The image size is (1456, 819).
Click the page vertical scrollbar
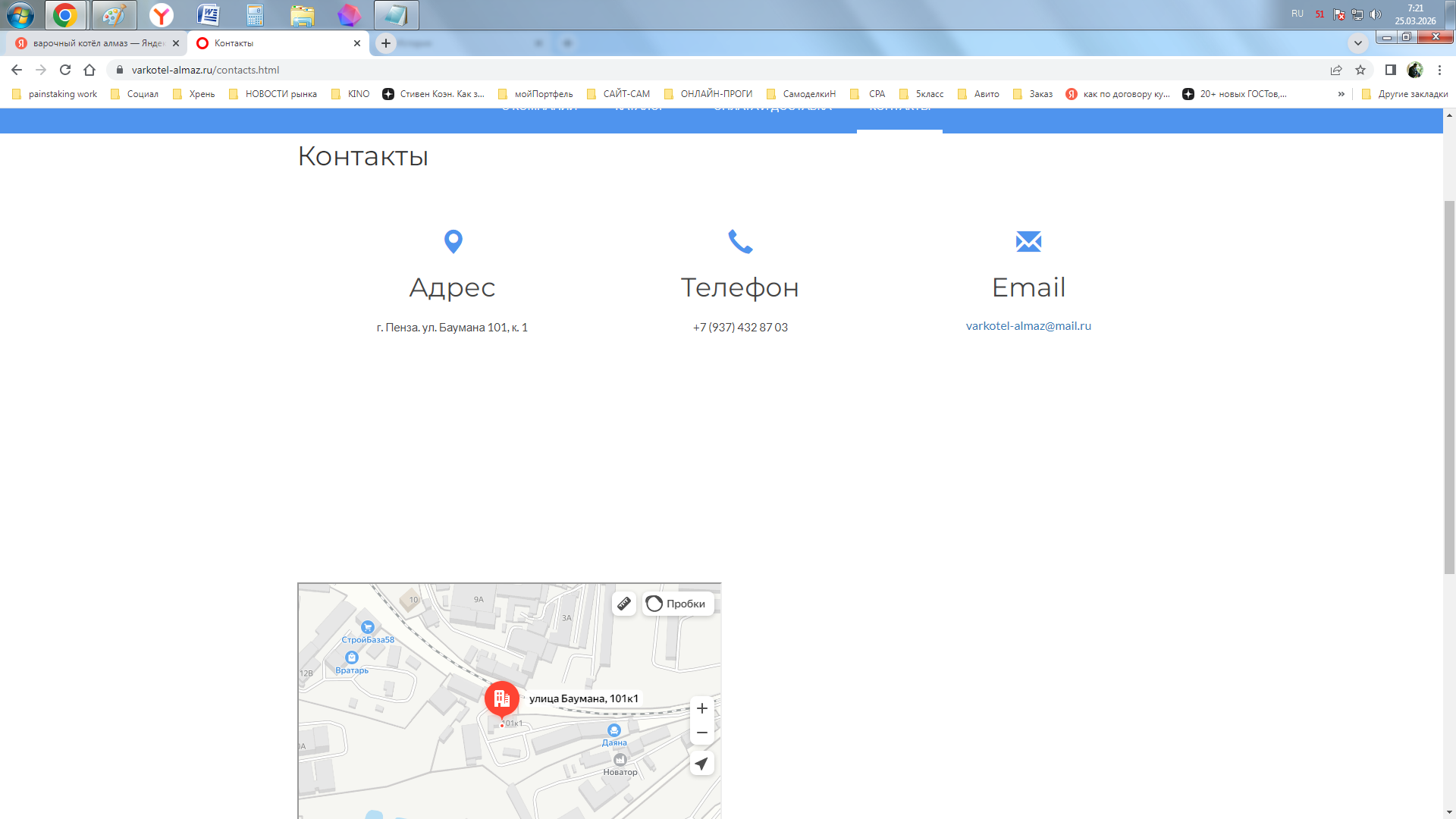(x=1449, y=387)
